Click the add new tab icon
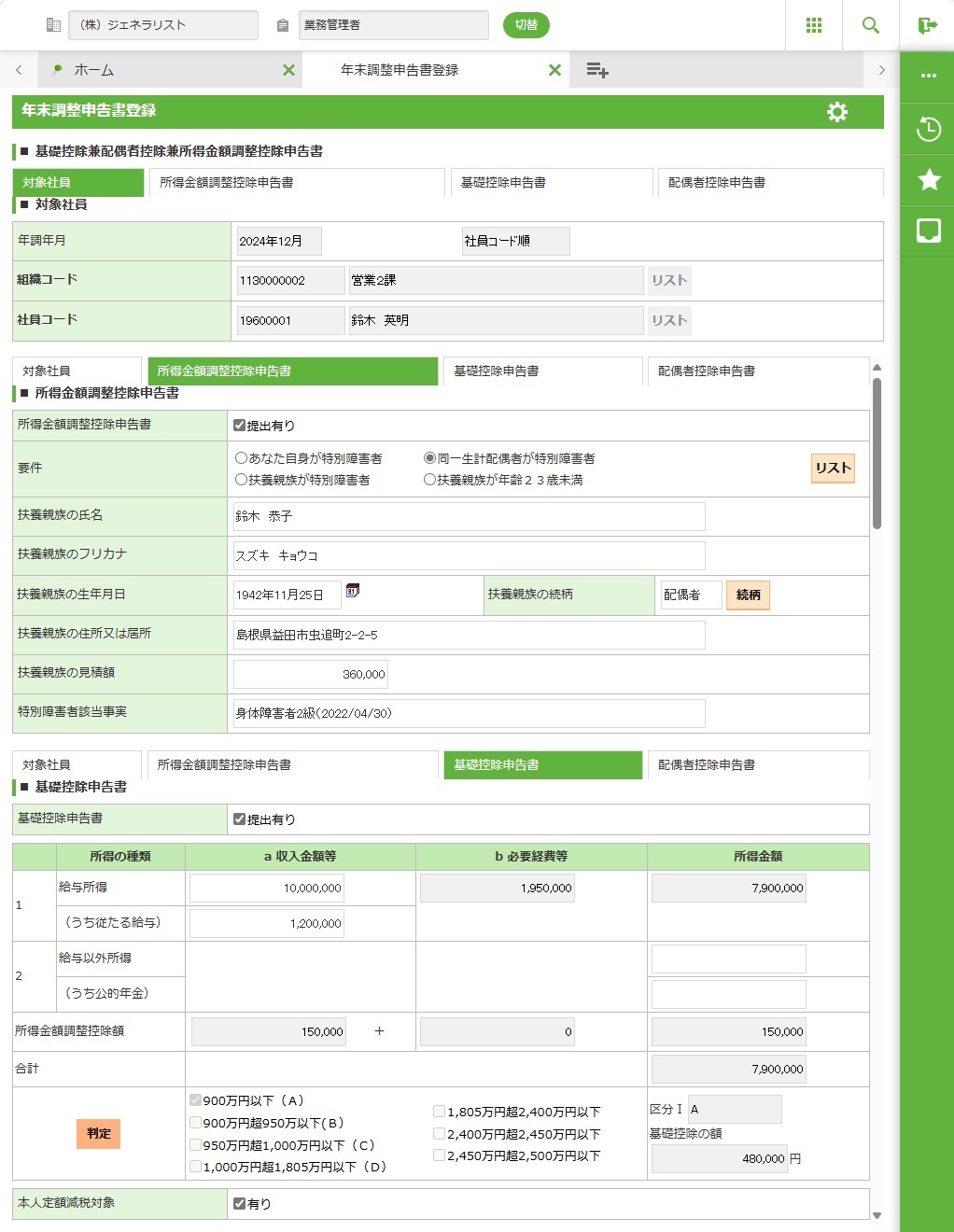 pos(597,70)
